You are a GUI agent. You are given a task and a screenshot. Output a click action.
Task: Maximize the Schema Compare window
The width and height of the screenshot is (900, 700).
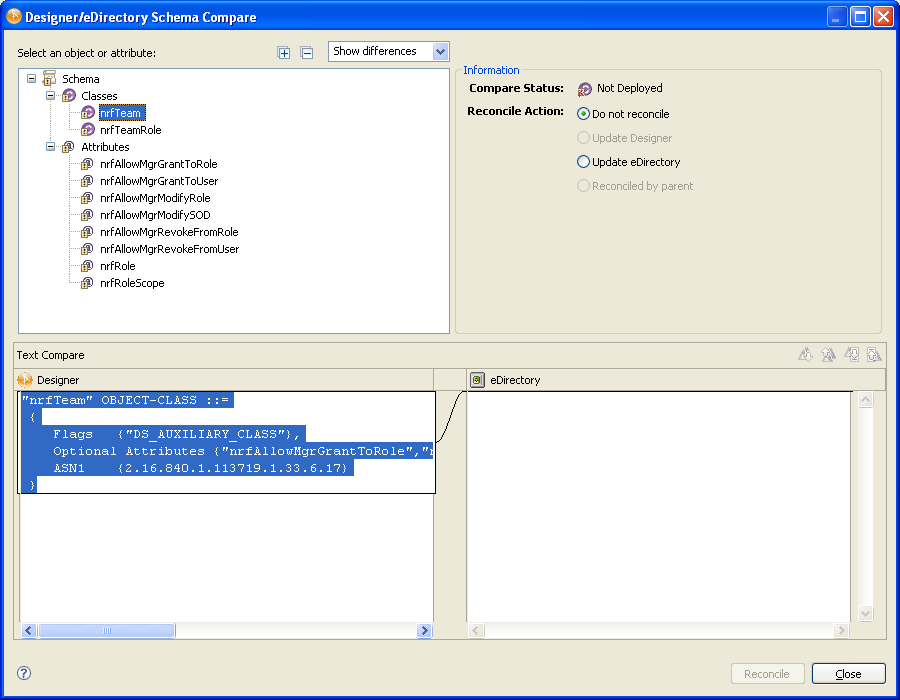point(860,17)
